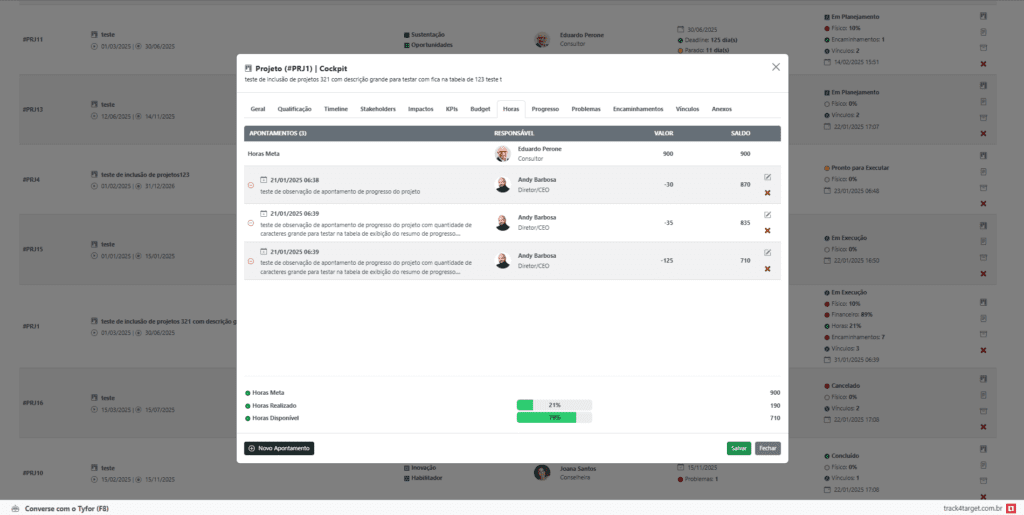Delete the appointment with value -30
The height and width of the screenshot is (515, 1024).
767,192
